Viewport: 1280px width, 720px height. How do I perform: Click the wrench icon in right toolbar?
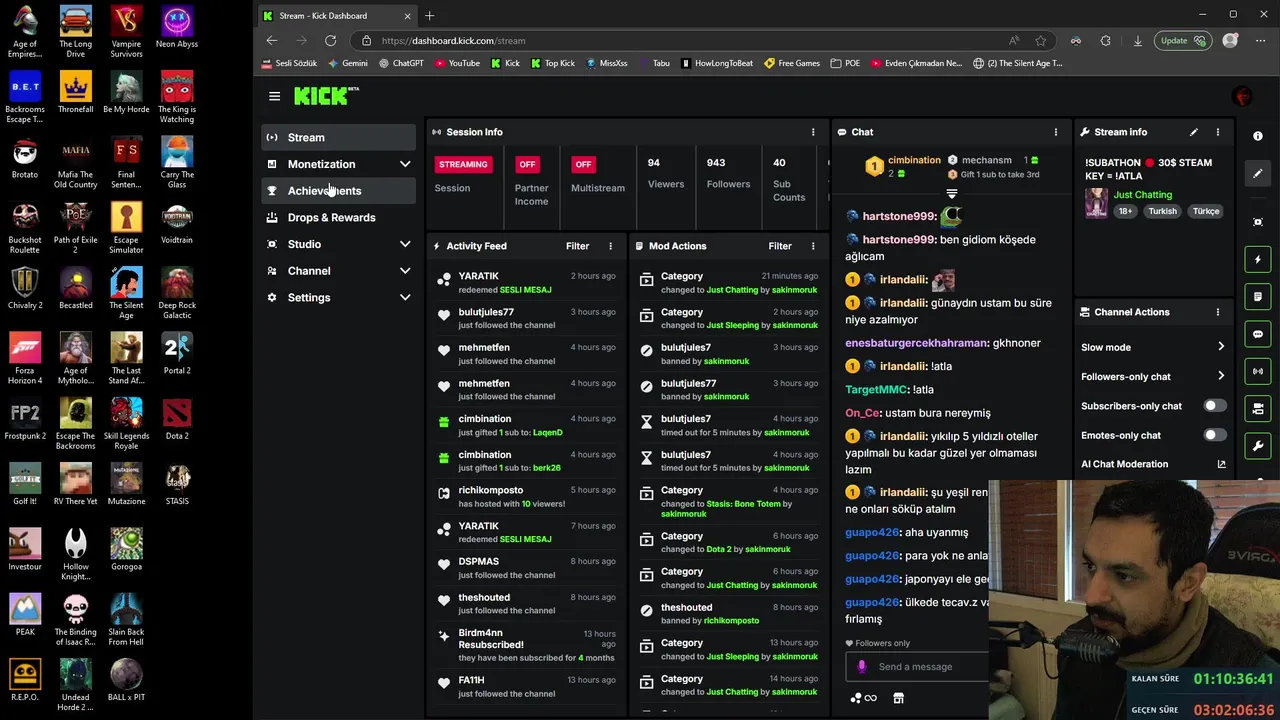(x=1258, y=446)
